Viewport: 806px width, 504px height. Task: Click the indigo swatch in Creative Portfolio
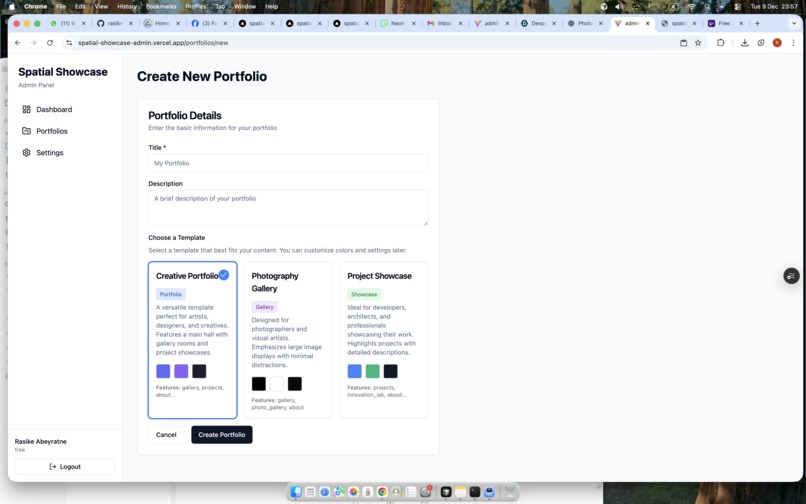(x=163, y=371)
